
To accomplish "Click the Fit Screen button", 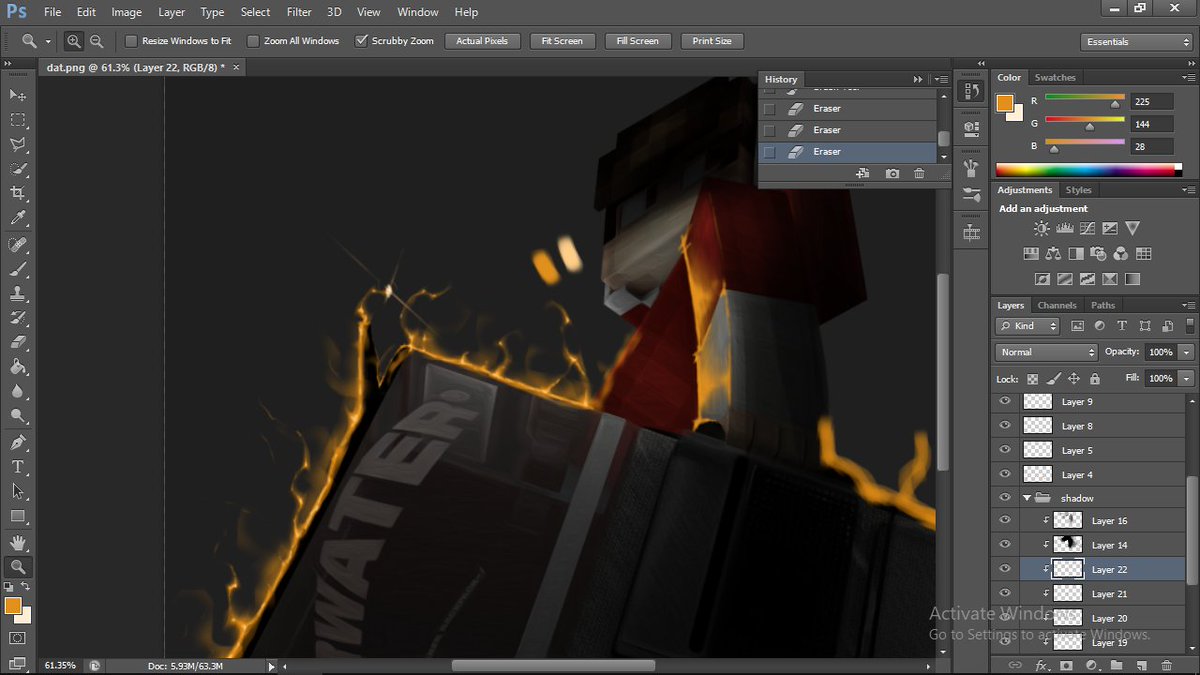I will click(x=561, y=41).
